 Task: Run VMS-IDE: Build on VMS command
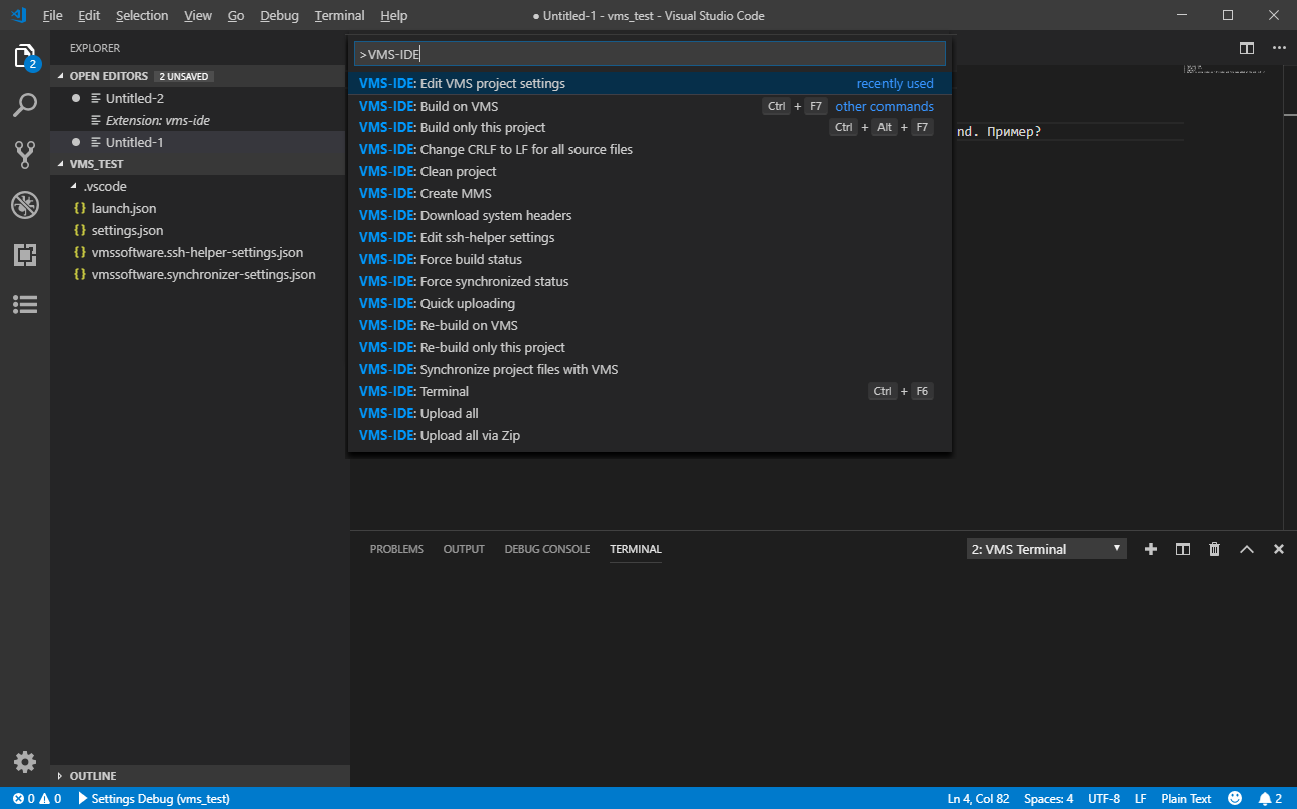tap(650, 106)
